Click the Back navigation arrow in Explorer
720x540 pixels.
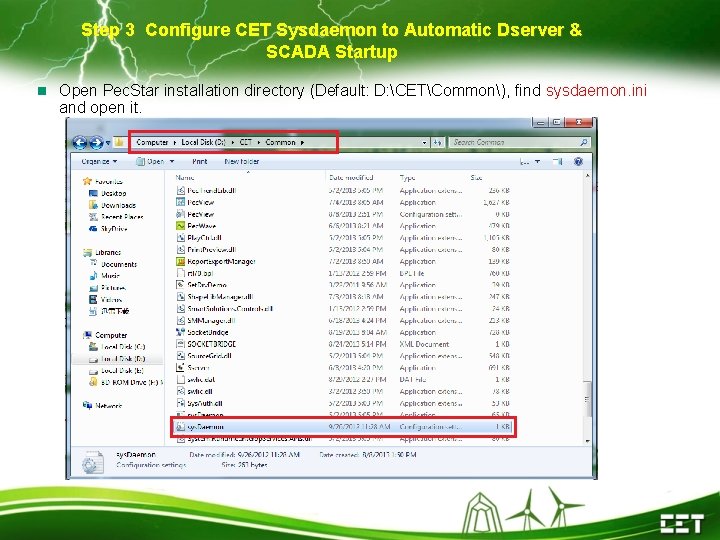(80, 143)
